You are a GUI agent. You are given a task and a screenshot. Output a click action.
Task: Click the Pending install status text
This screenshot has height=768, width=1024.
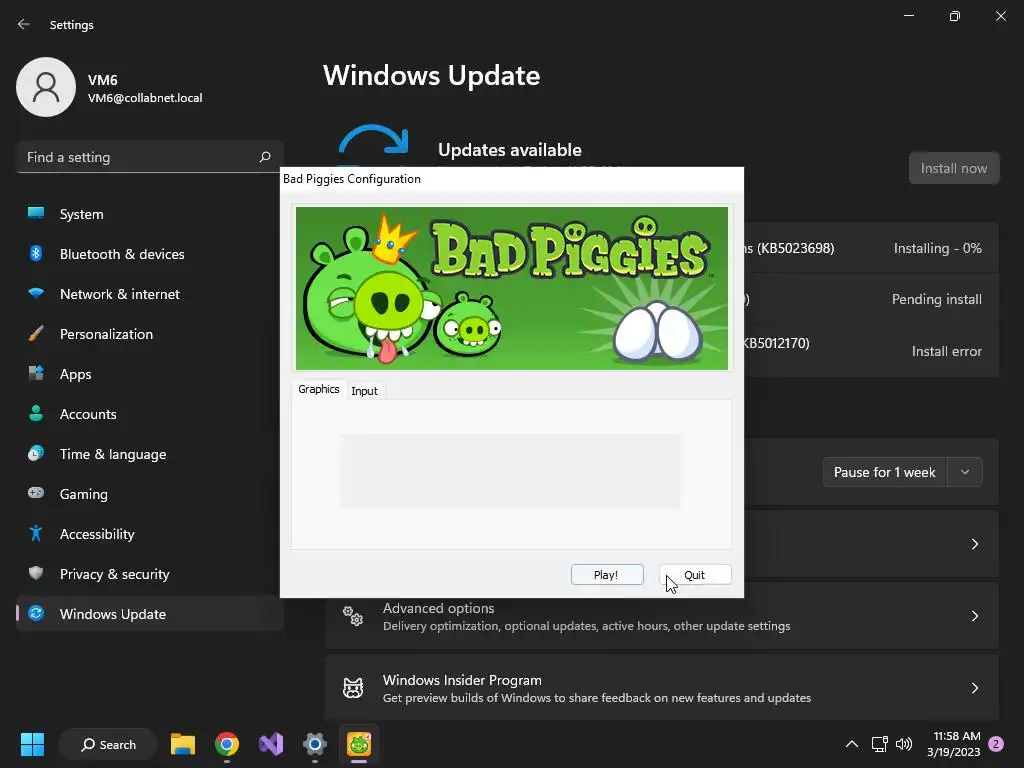pyautogui.click(x=936, y=299)
